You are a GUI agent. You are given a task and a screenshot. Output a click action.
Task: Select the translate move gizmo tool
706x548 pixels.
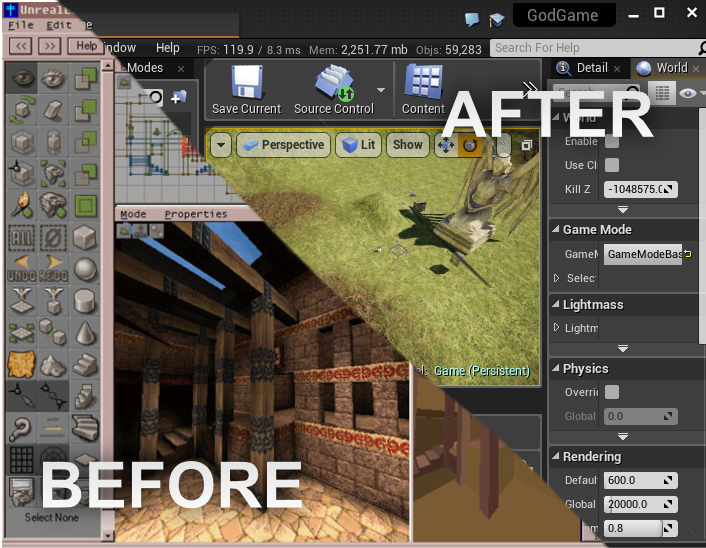point(446,145)
